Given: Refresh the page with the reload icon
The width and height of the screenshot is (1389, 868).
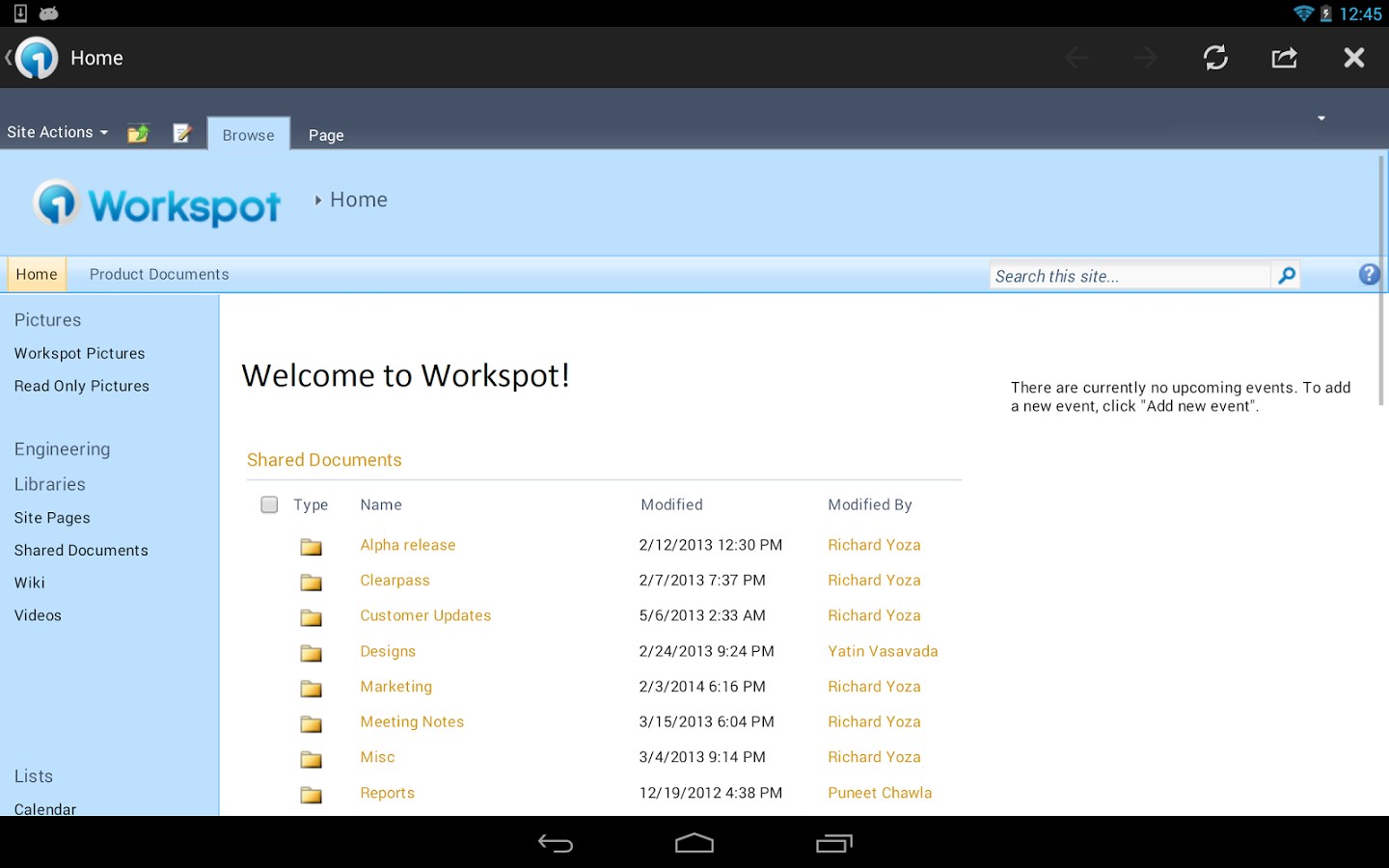Looking at the screenshot, I should pyautogui.click(x=1215, y=58).
